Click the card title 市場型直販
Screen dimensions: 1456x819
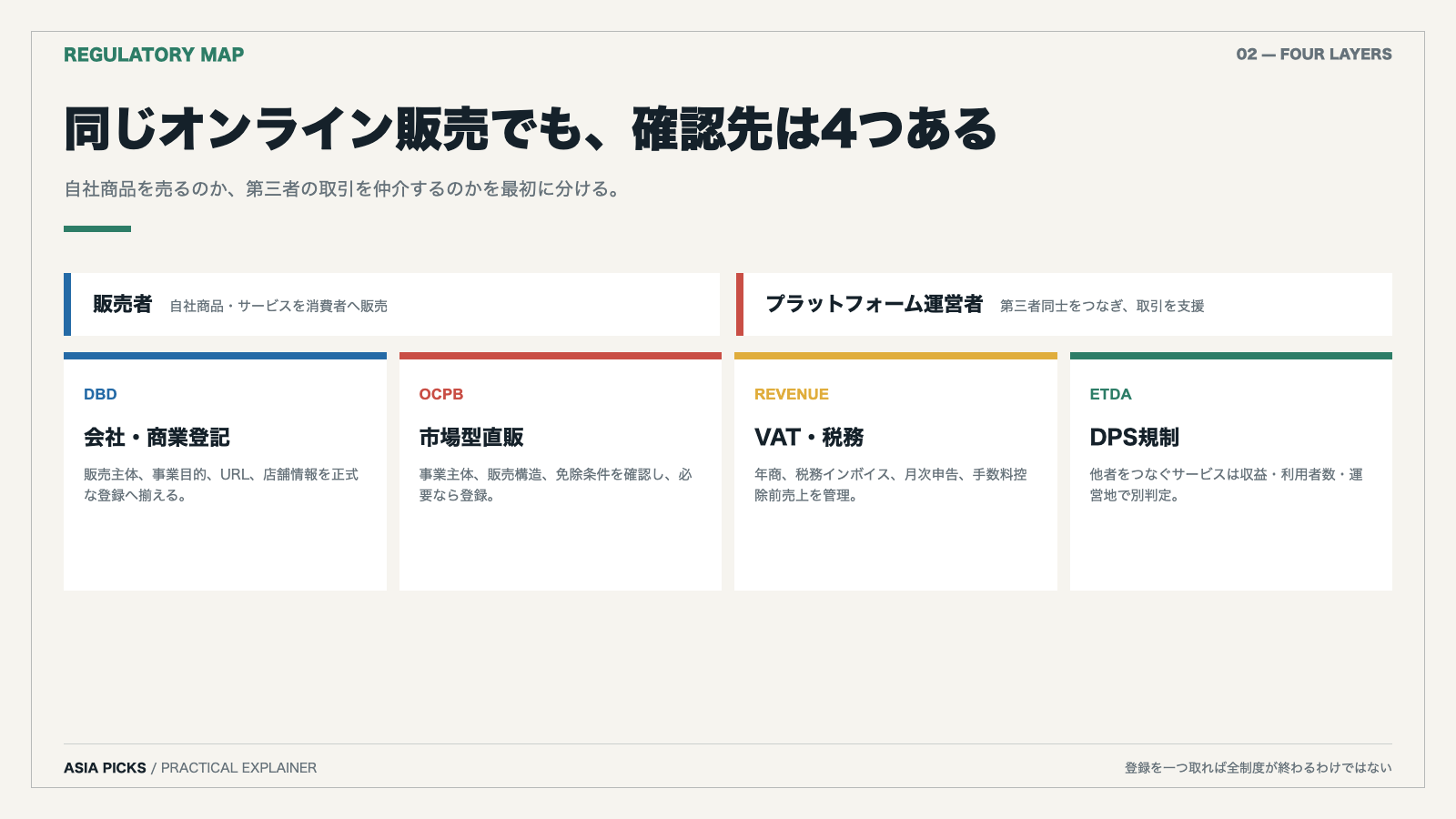coord(471,438)
